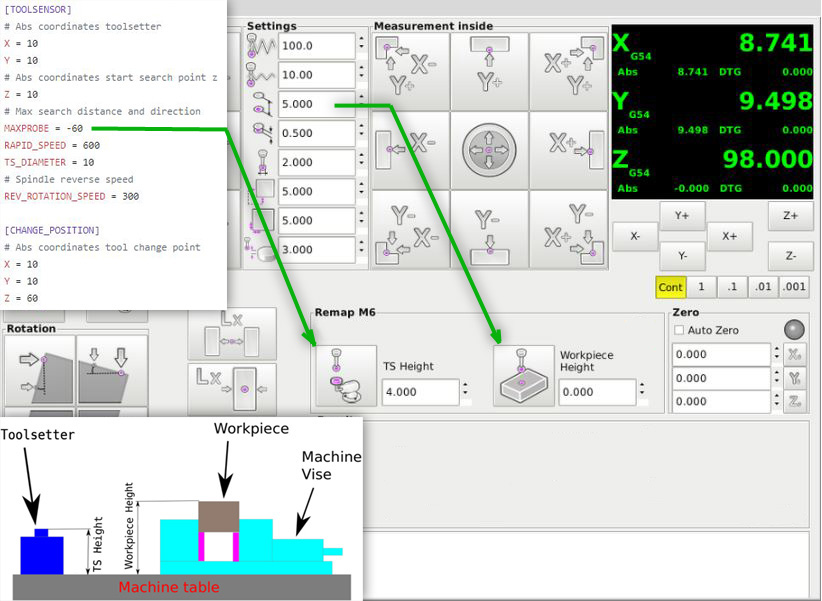The image size is (822, 601).
Task: Click third Zero offset 0.000 field
Action: 721,401
